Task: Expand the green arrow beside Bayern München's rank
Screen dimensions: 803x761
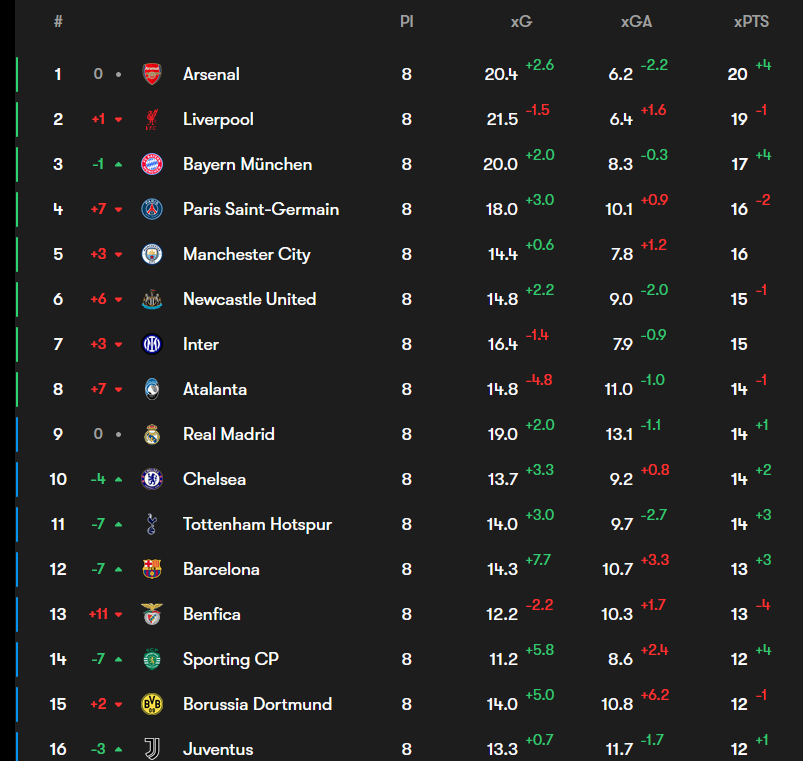Action: tap(117, 164)
